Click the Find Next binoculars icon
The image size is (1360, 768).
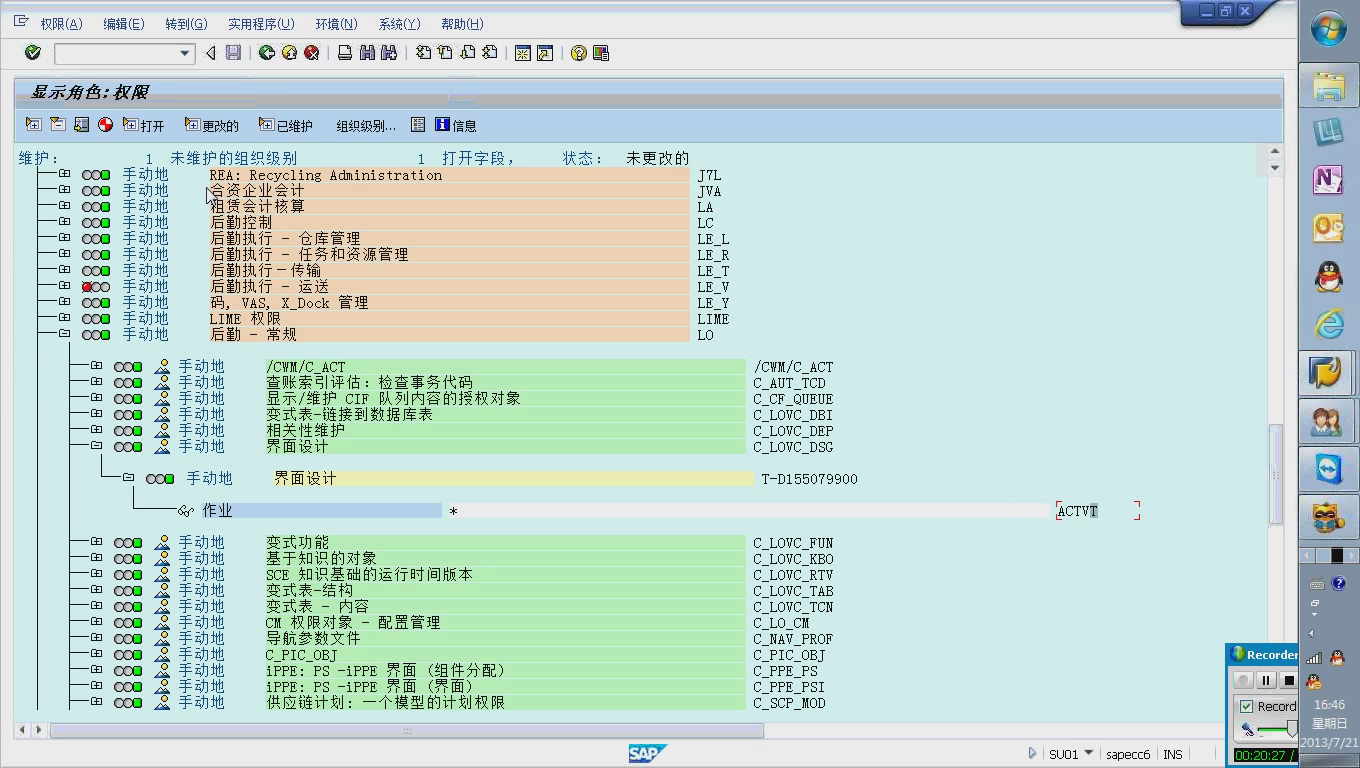pyautogui.click(x=389, y=53)
